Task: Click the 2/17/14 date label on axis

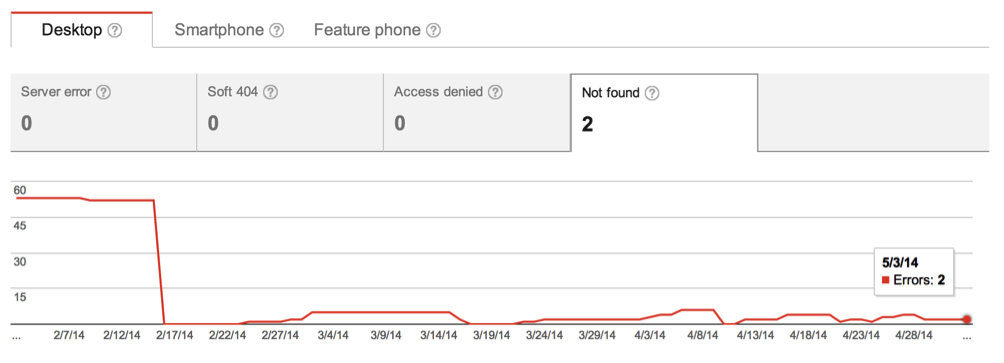Action: [x=175, y=335]
